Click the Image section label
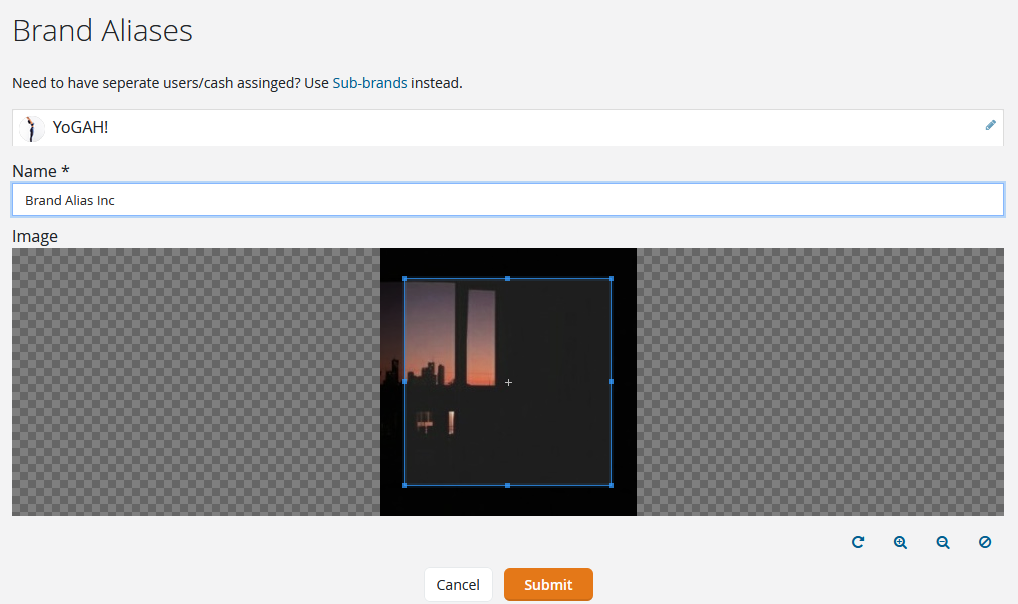Viewport: 1018px width, 604px height. coord(35,236)
